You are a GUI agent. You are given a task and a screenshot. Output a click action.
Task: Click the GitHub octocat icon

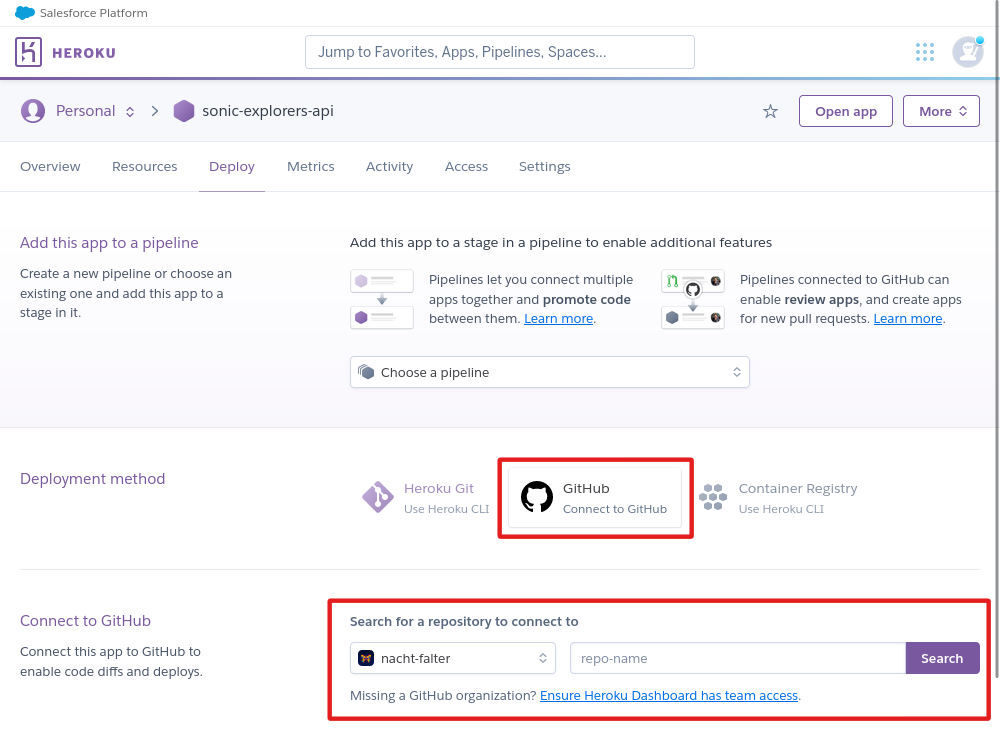537,497
